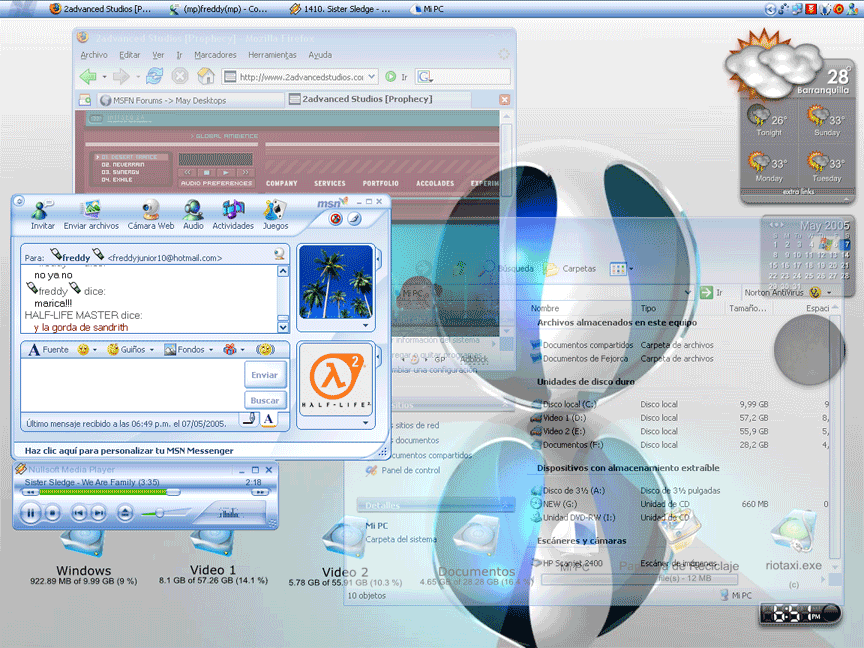The image size is (864, 648).
Task: Select Video 1 (D:) in Mi PC window
Action: 558,418
